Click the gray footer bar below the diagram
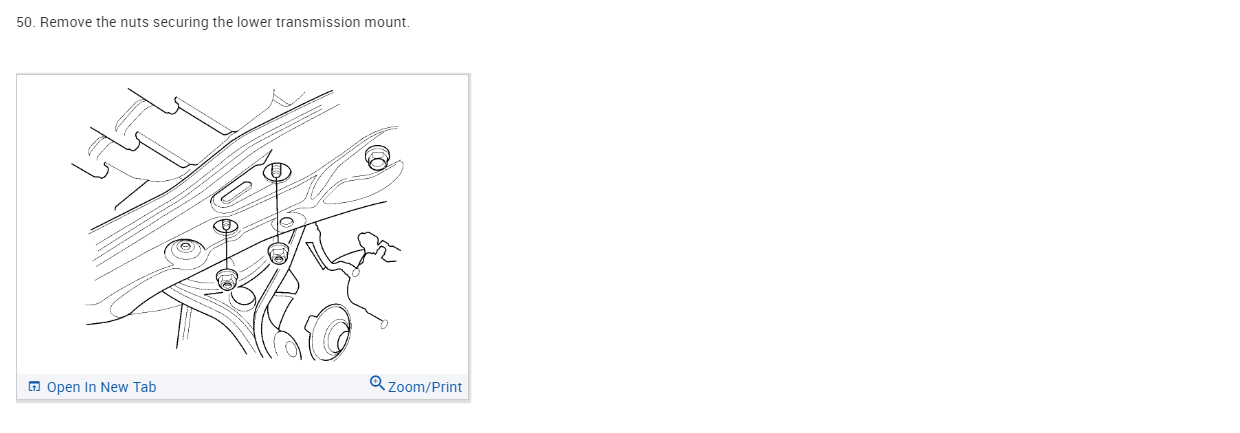This screenshot has width=1240, height=433. click(x=260, y=387)
